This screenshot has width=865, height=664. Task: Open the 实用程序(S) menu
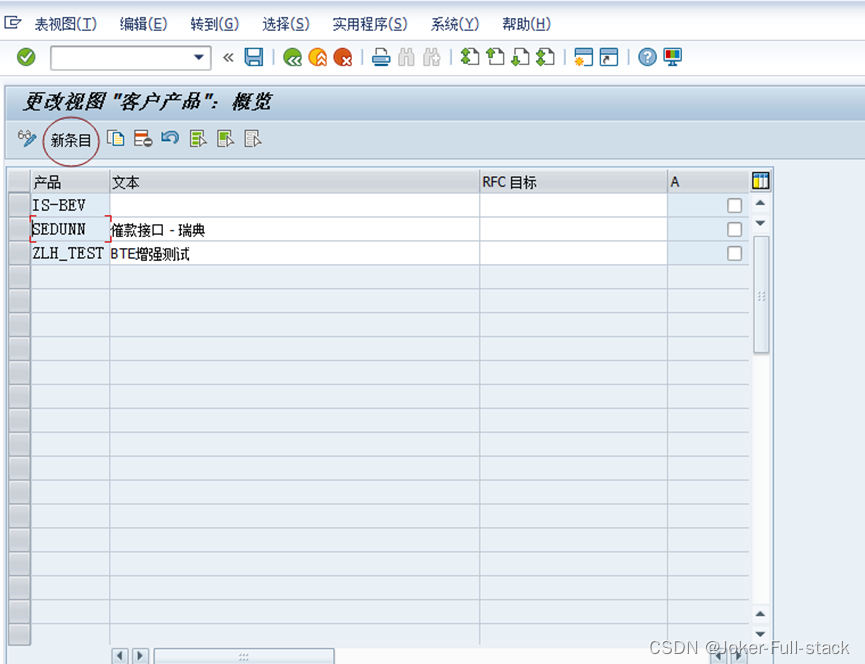coord(370,24)
